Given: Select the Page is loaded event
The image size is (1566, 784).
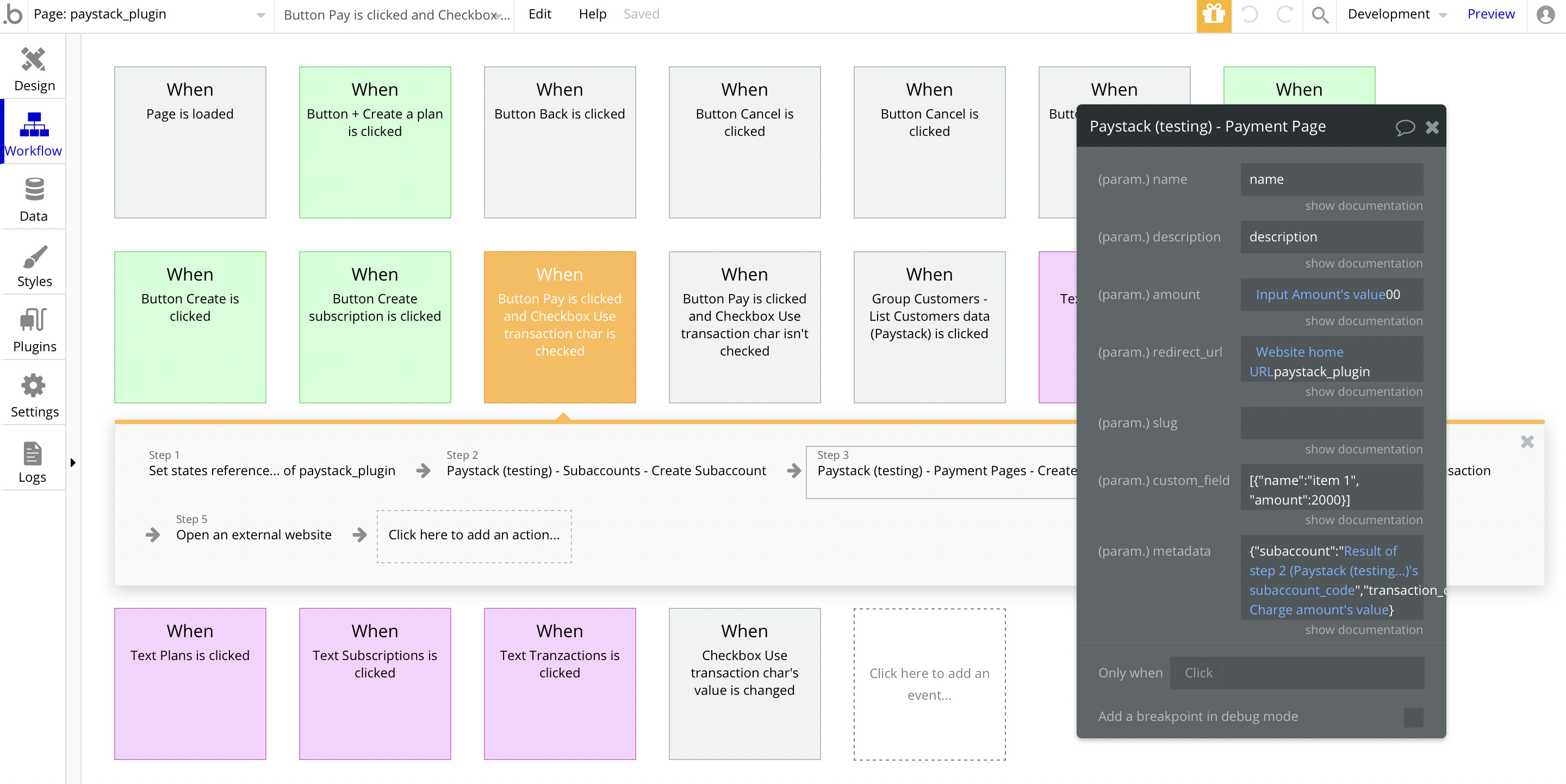Looking at the screenshot, I should click(x=190, y=142).
